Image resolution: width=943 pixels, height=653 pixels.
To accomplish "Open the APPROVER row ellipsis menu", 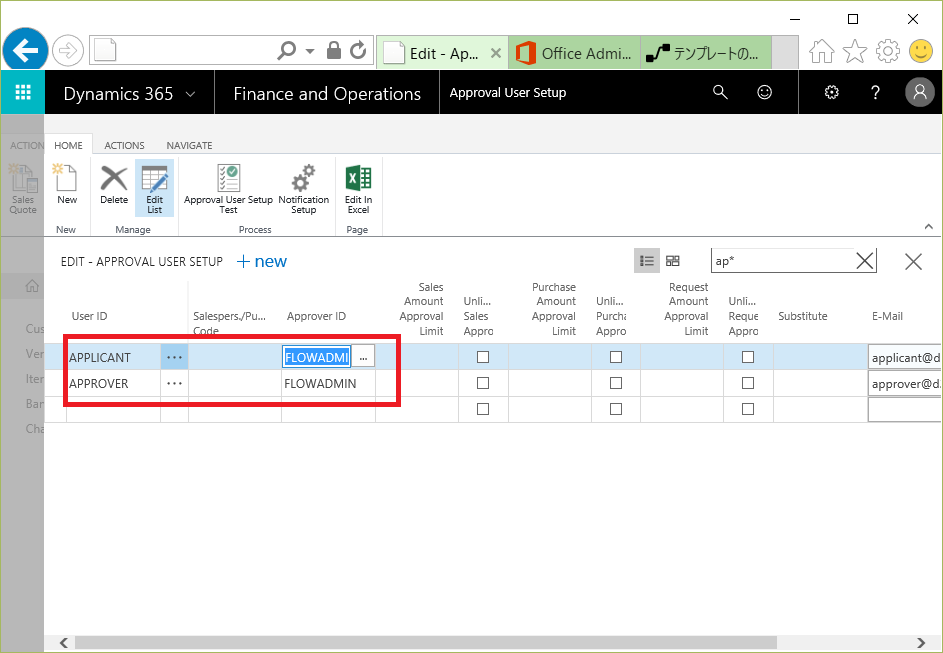I will [x=174, y=383].
